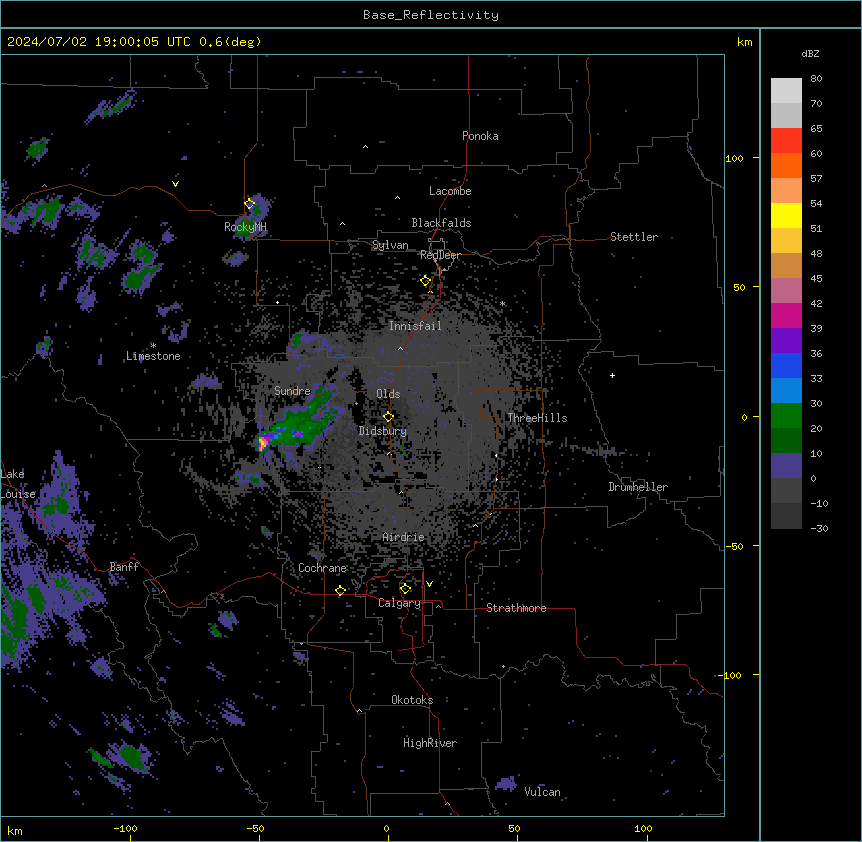Viewport: 862px width, 842px height.
Task: Click the yellow diamond marker at Cochrane
Action: pyautogui.click(x=340, y=590)
